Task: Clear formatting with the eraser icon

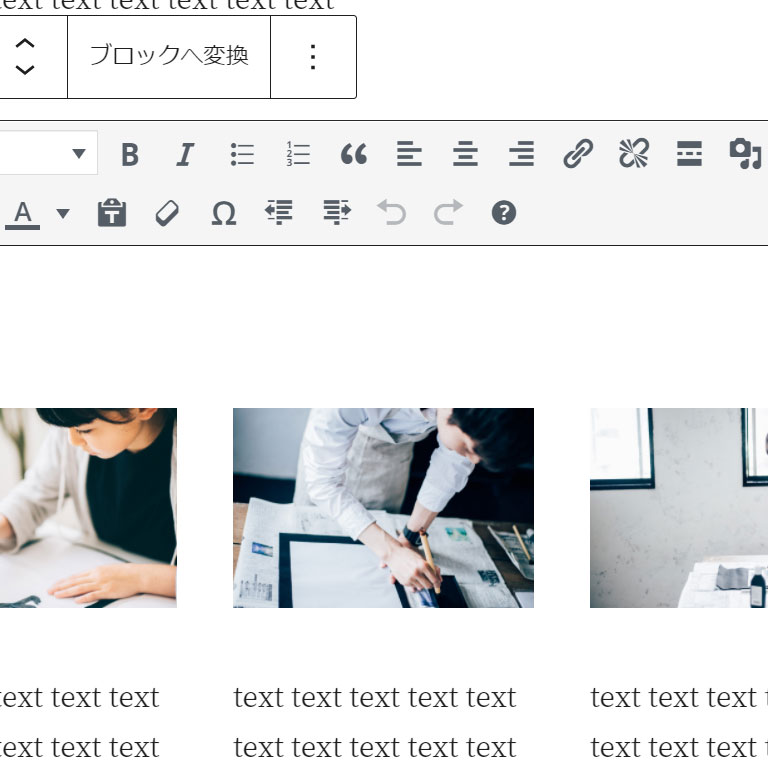Action: tap(167, 213)
